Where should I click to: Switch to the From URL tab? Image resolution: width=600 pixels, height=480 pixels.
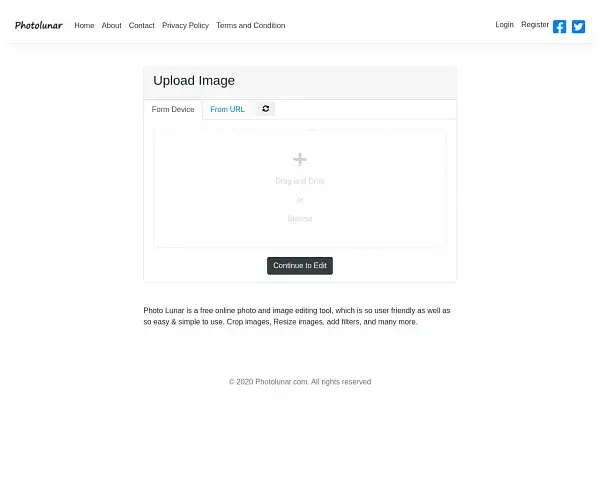227,109
